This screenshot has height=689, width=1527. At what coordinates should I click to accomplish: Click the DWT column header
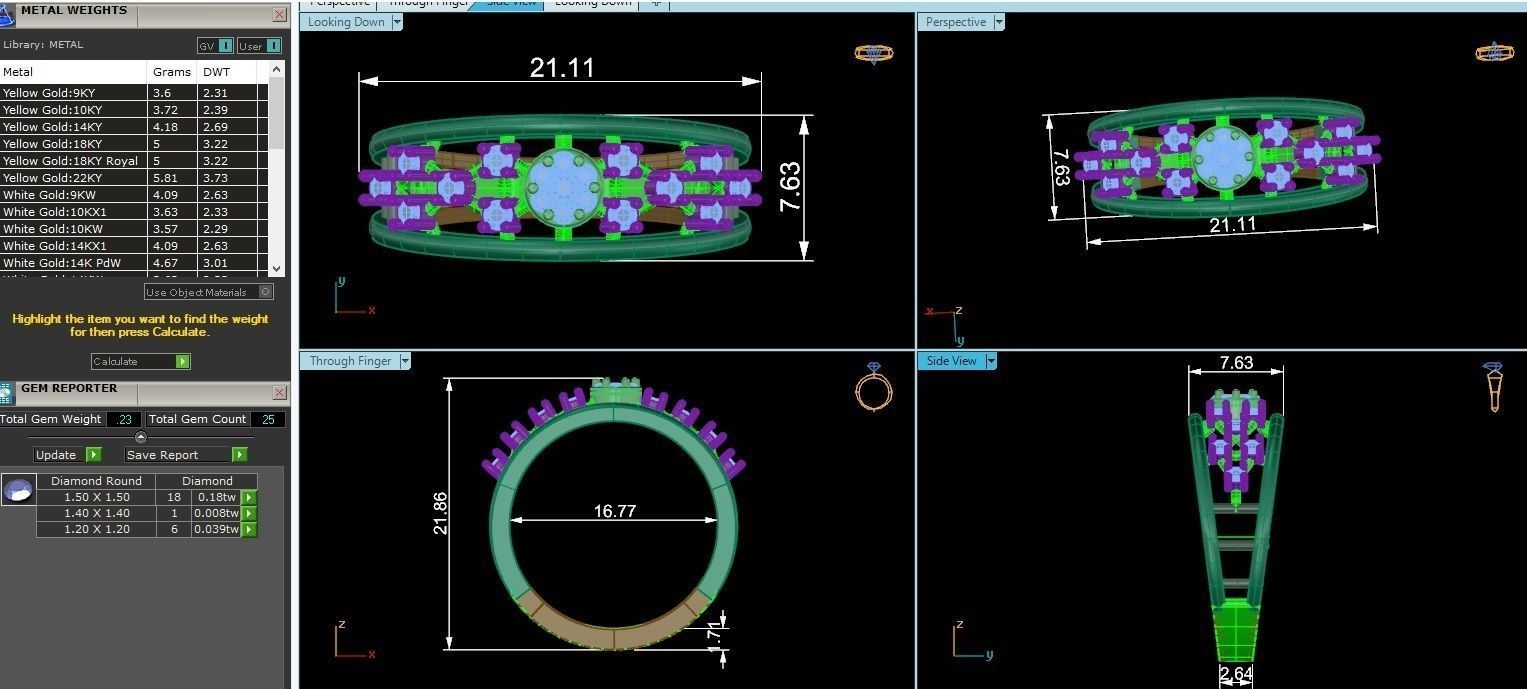point(227,72)
